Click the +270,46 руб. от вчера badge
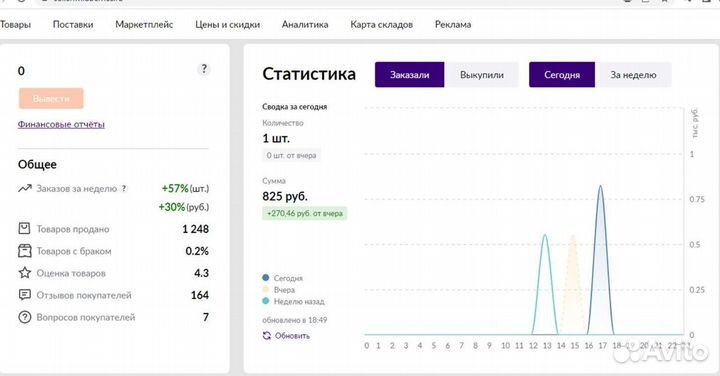 click(304, 213)
